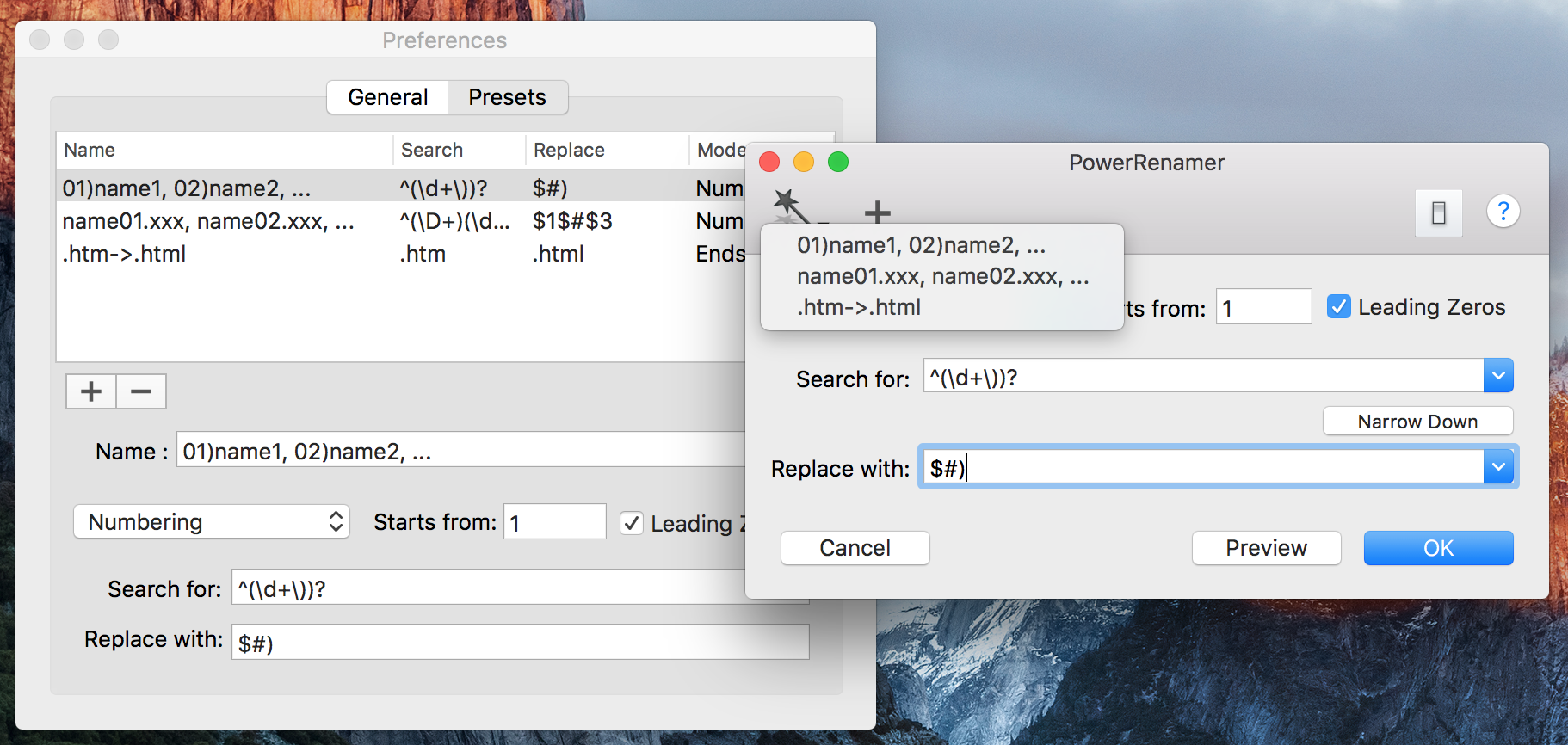Choose name01.xxx preset from the popup menu
This screenshot has height=745, width=1568.
tap(942, 276)
